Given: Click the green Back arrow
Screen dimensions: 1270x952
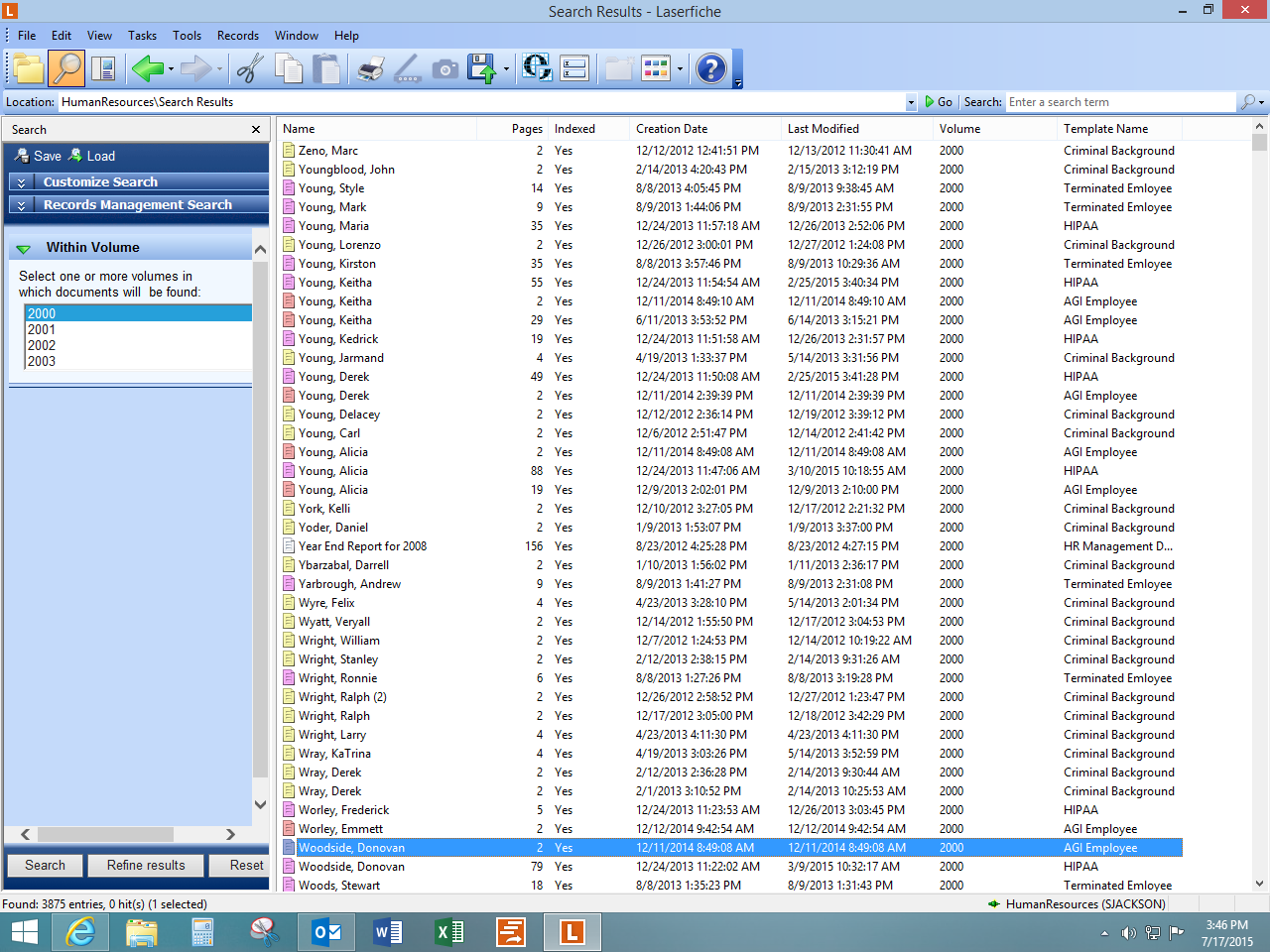Looking at the screenshot, I should pos(147,68).
